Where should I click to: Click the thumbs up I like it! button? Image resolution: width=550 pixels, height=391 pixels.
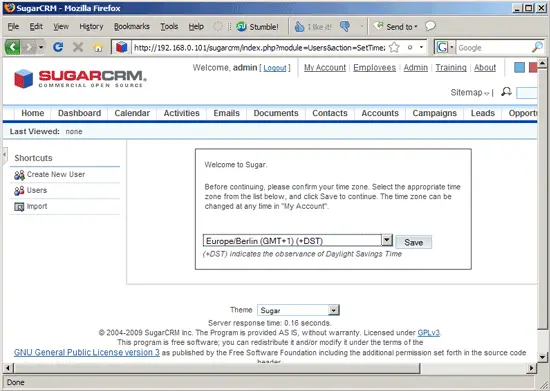tap(313, 27)
